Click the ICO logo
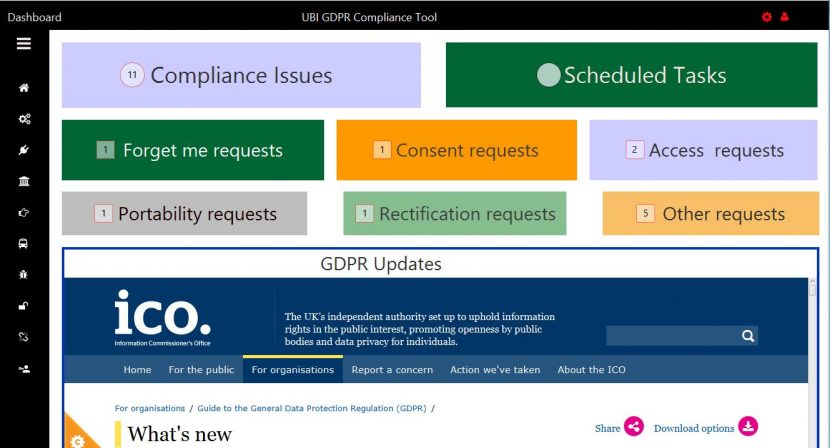This screenshot has width=830, height=448. click(163, 318)
